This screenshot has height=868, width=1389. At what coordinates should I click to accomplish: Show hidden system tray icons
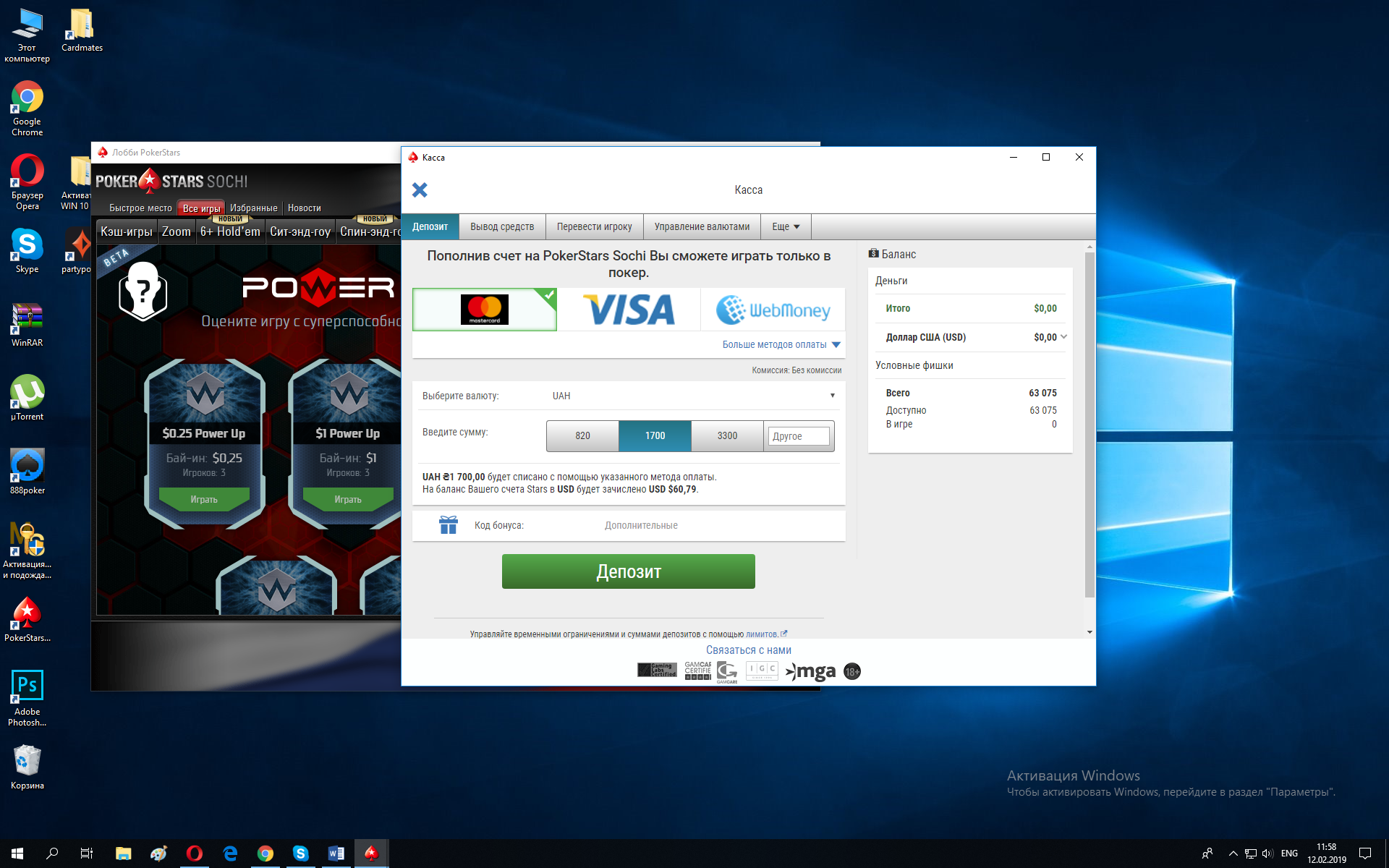(x=1233, y=854)
